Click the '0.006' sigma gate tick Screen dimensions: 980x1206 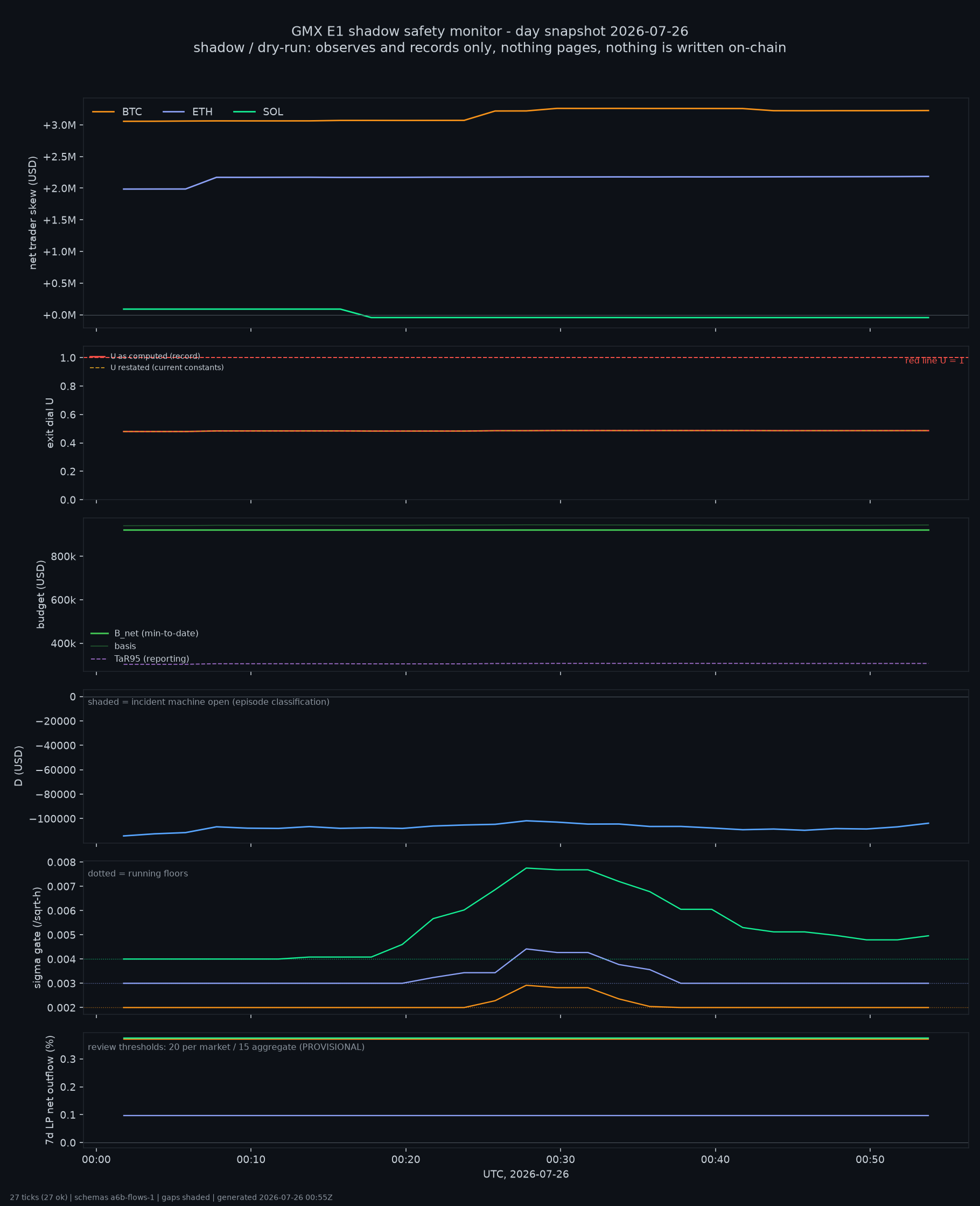point(61,910)
